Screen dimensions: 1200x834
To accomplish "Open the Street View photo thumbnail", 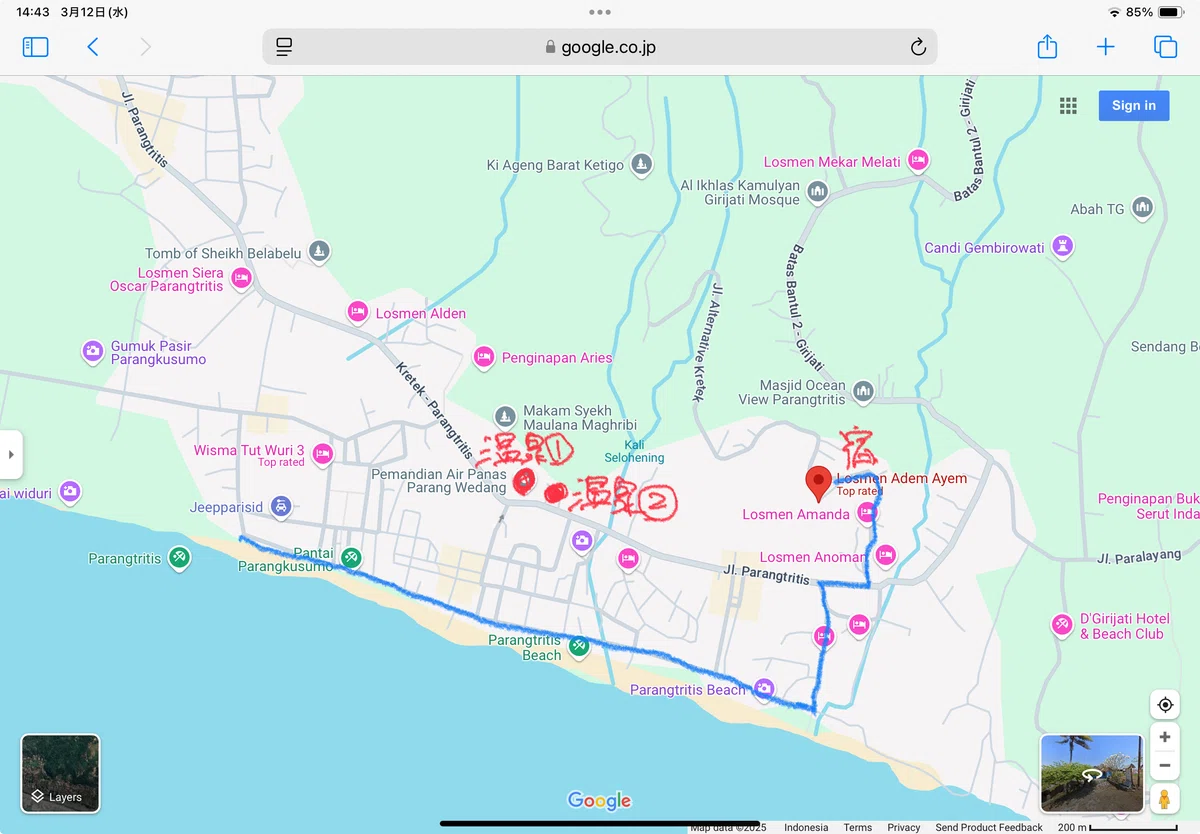I will click(x=1092, y=773).
